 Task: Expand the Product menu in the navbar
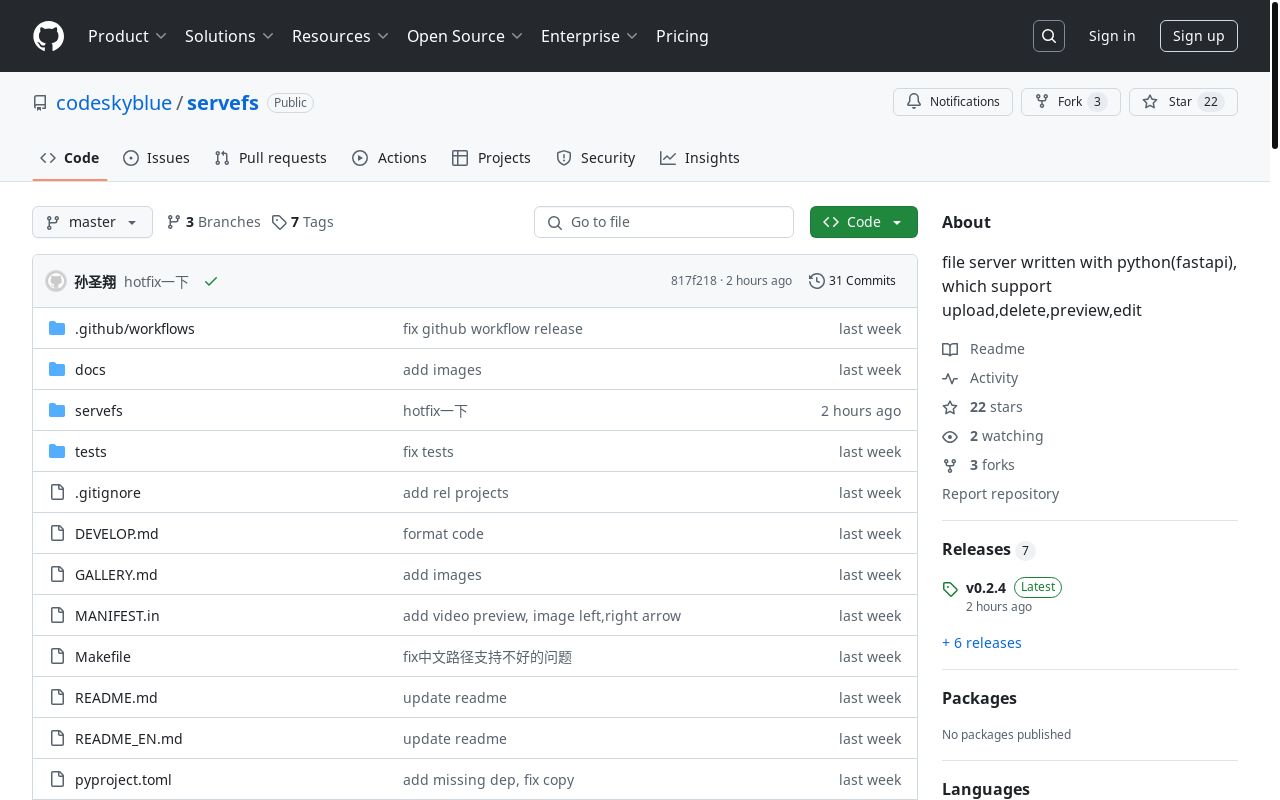(127, 36)
